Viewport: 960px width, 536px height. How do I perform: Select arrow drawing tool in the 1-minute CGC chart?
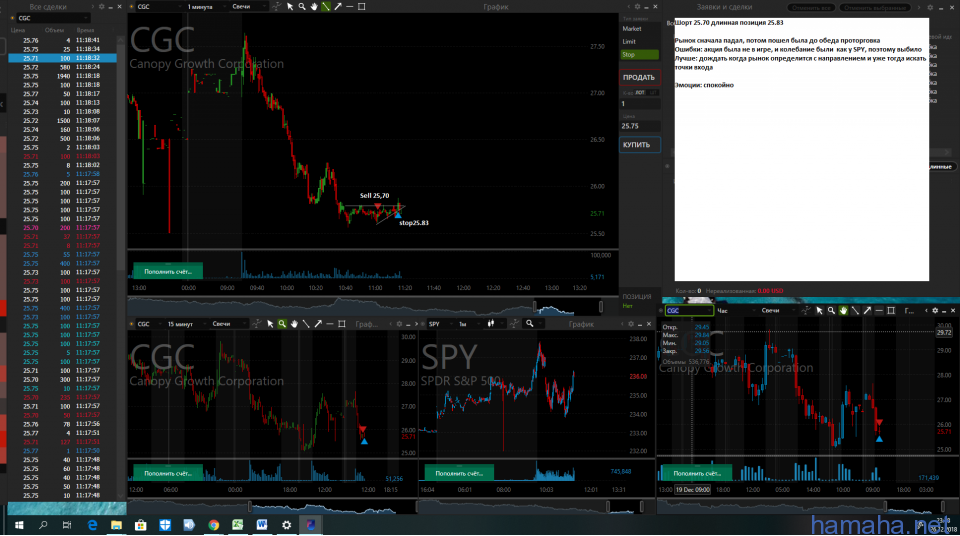(x=338, y=7)
